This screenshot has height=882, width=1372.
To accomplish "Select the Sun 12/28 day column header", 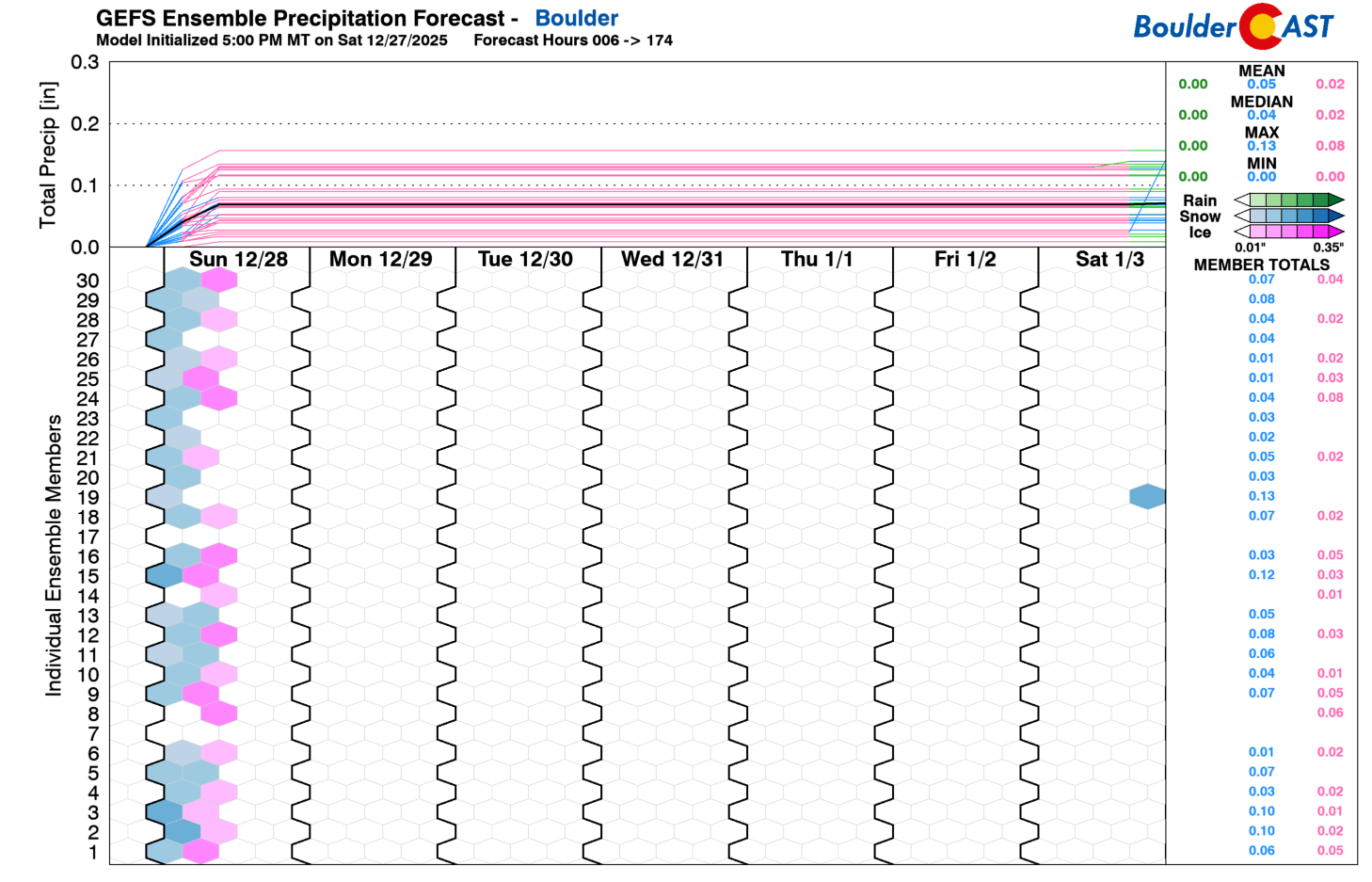I will [x=238, y=260].
